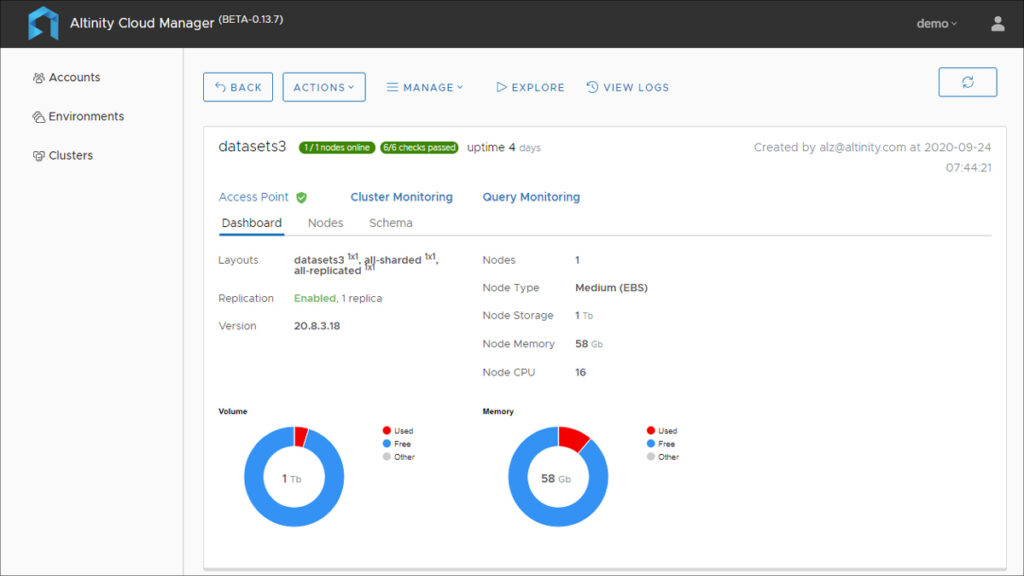Viewport: 1024px width, 576px height.
Task: Click the Node CPU value 16
Action: [x=580, y=373]
